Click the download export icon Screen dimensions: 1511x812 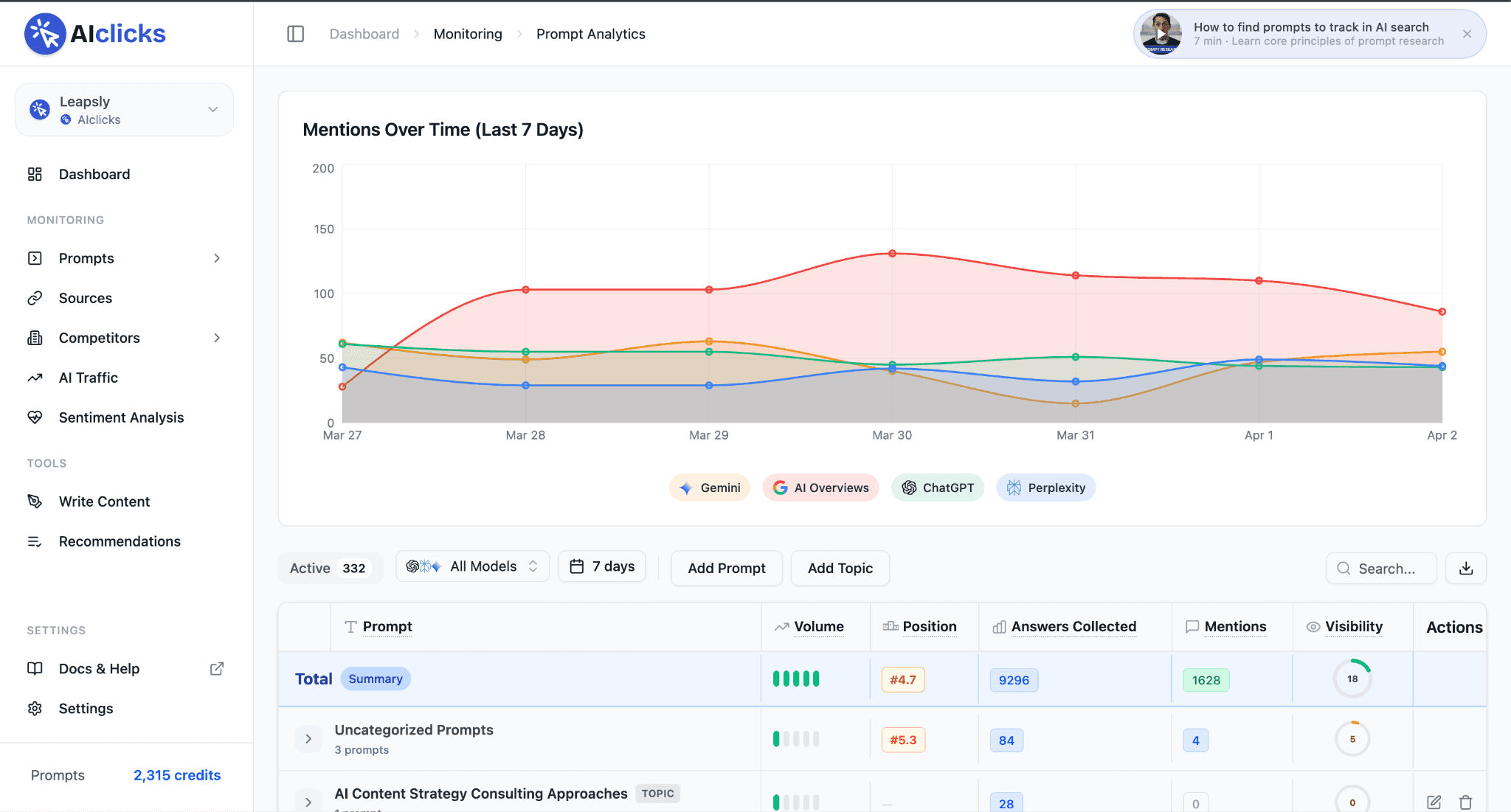pos(1466,568)
